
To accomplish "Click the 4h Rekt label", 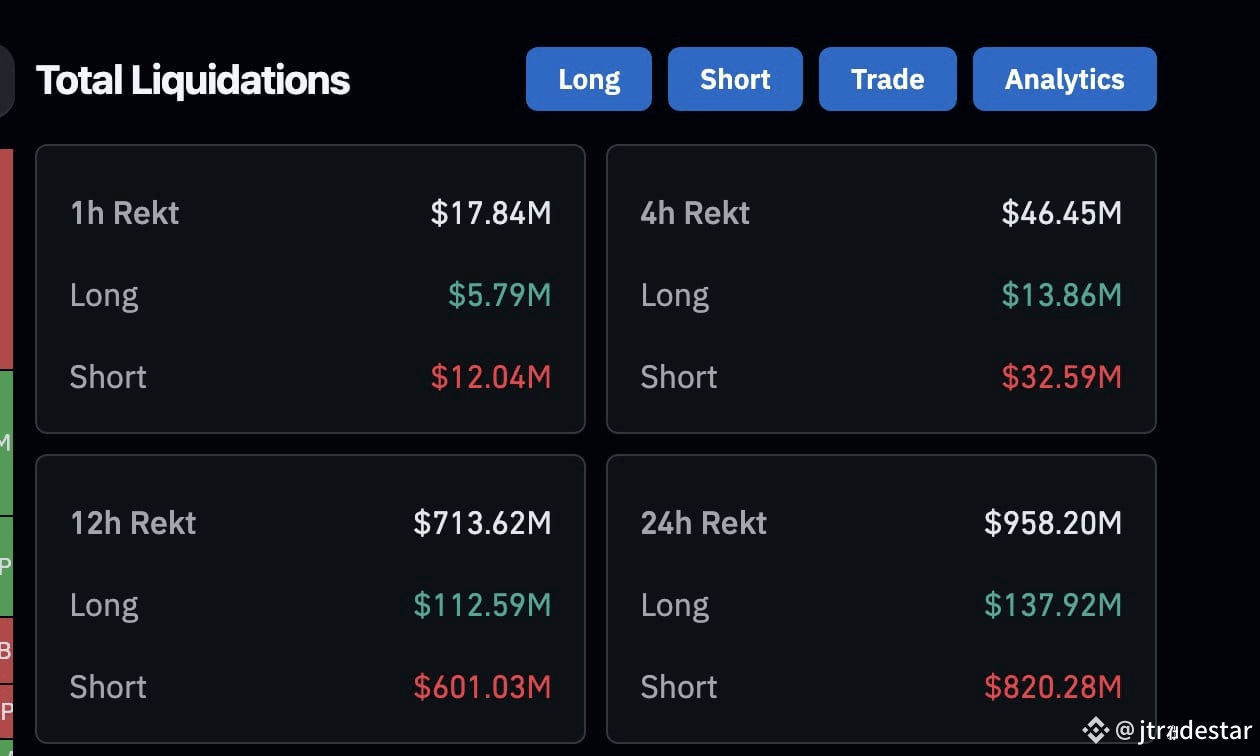I will tap(695, 213).
